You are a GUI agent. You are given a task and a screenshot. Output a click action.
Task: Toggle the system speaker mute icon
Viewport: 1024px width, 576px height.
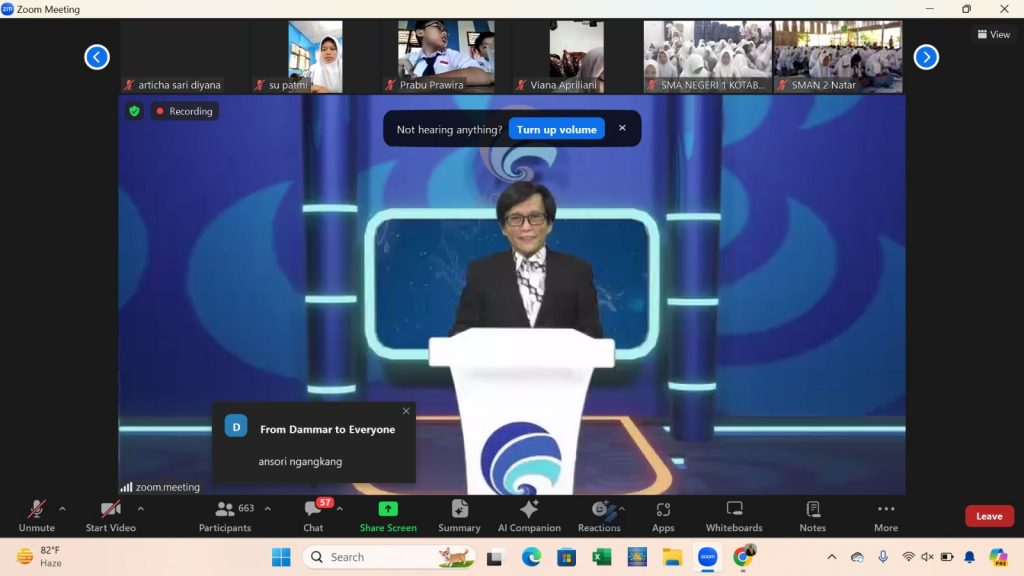927,557
